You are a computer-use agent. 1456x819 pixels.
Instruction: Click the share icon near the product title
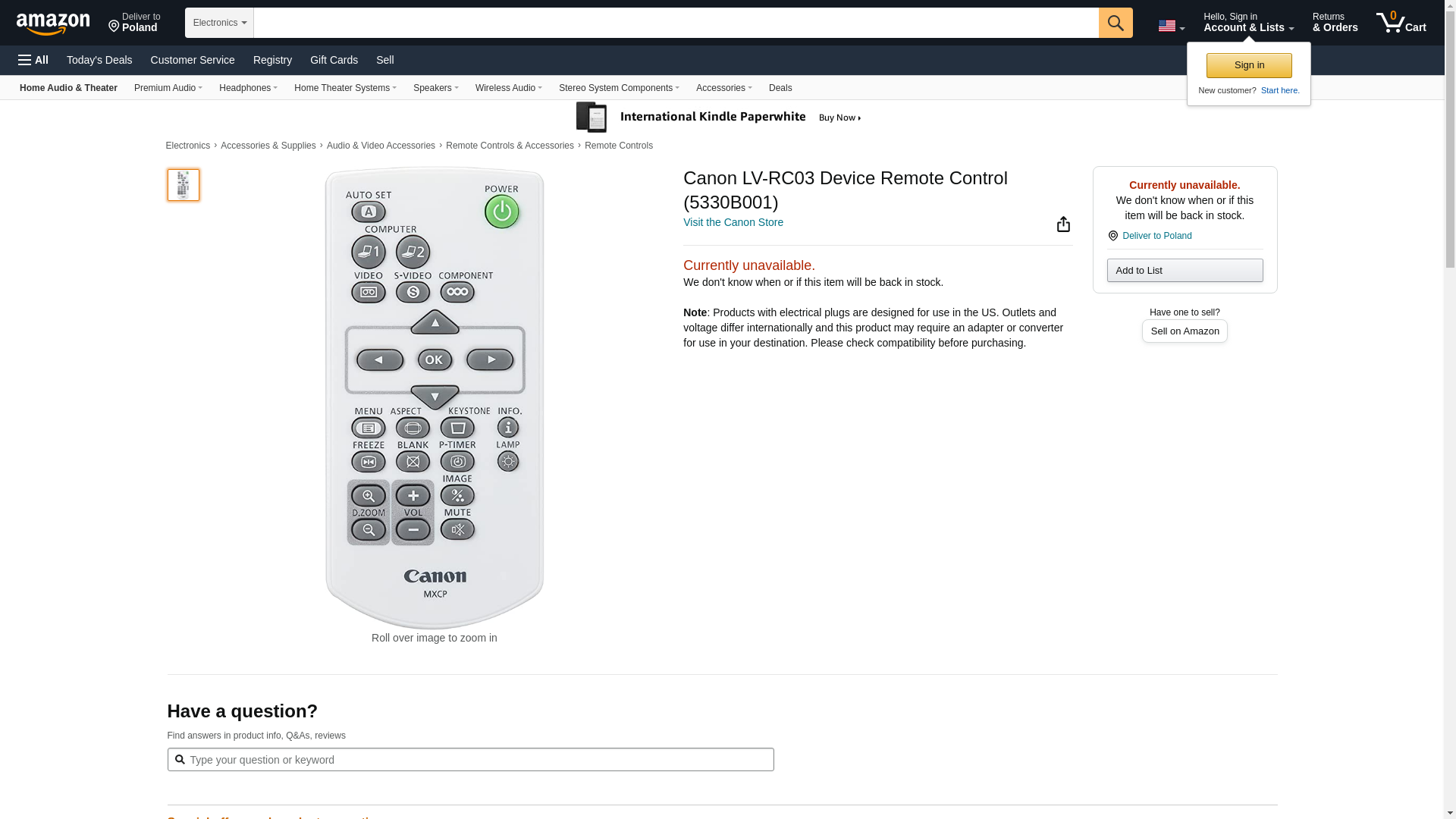point(1063,224)
